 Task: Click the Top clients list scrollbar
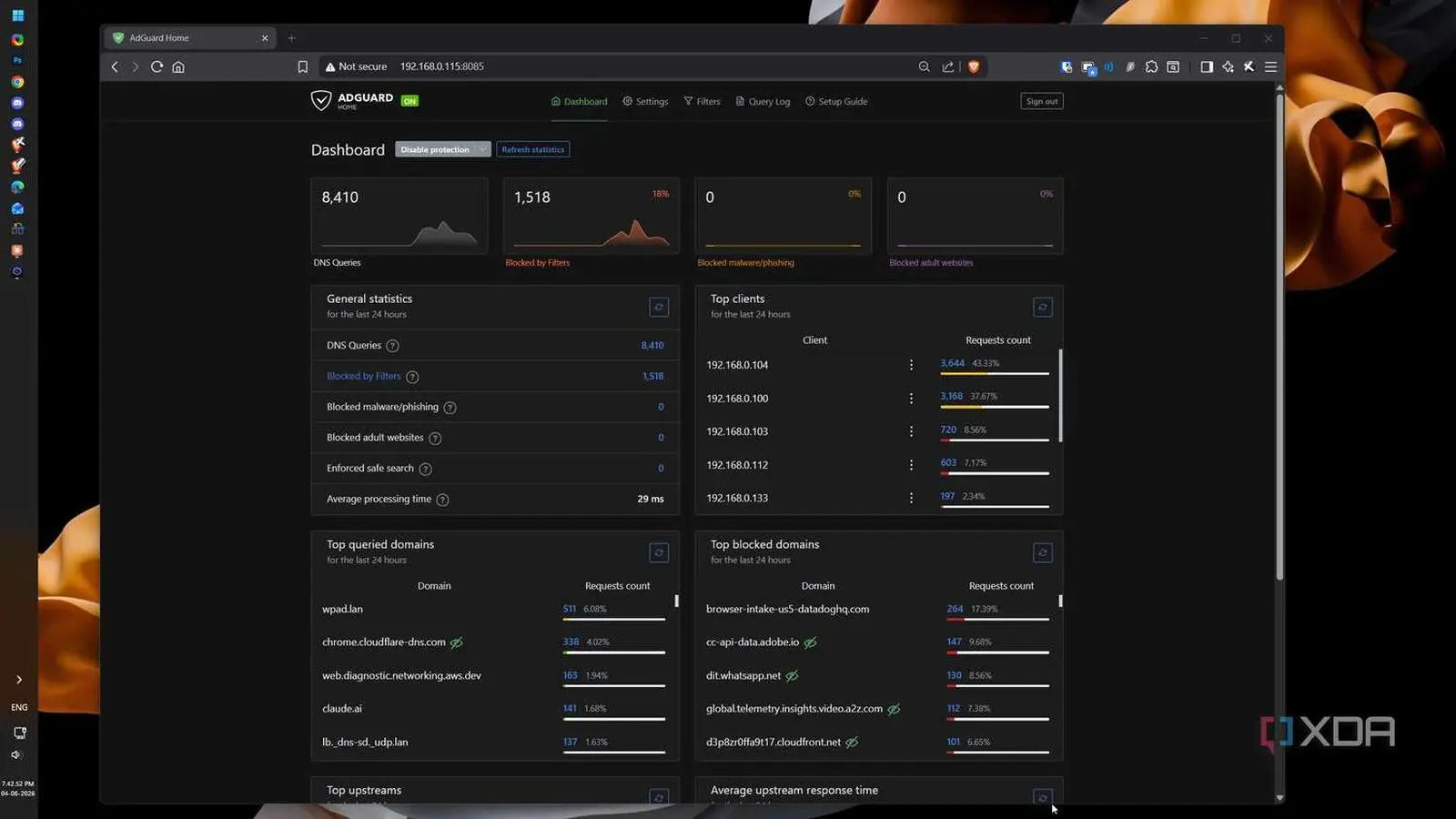point(1060,396)
